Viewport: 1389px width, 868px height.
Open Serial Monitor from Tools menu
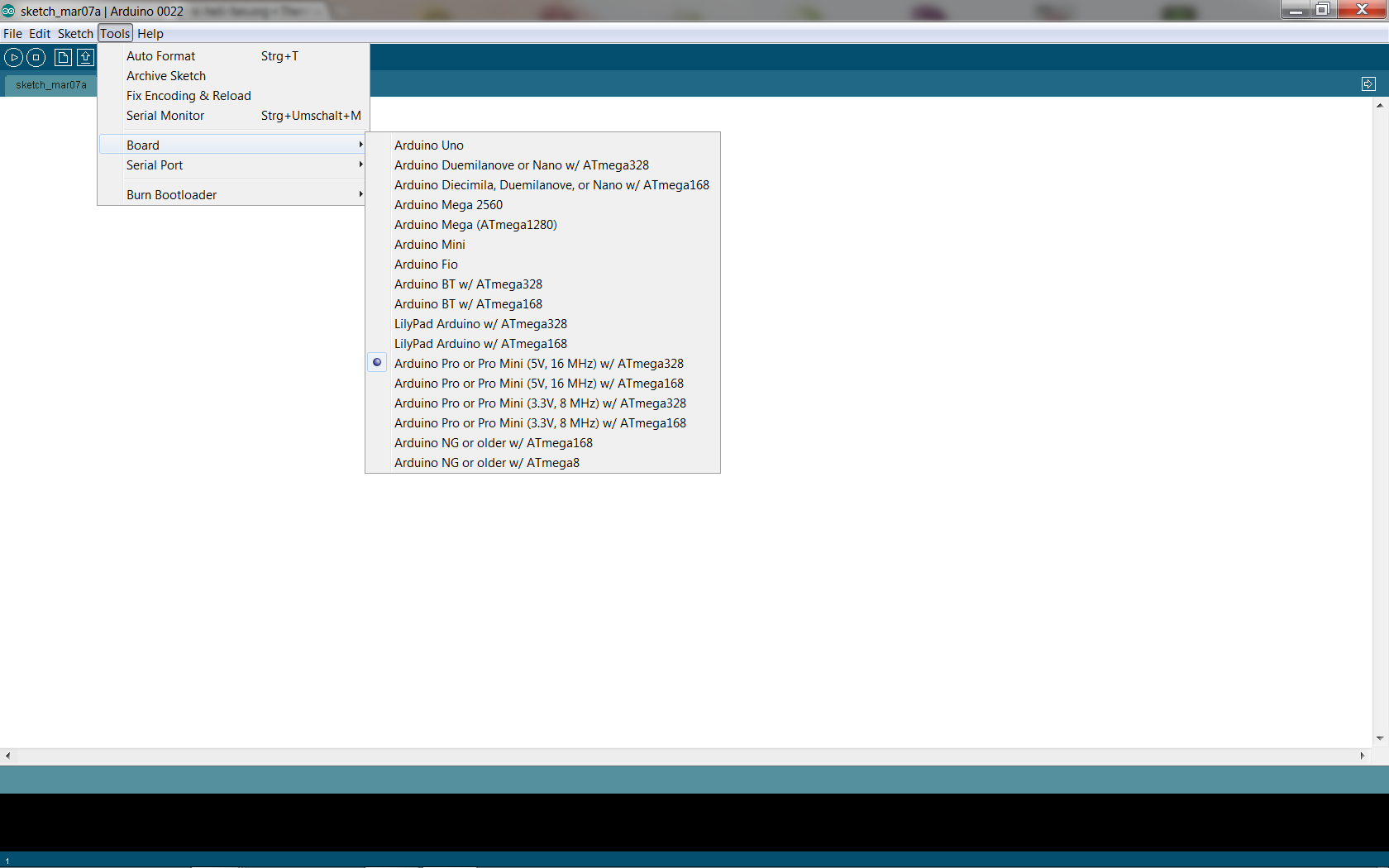[232, 115]
